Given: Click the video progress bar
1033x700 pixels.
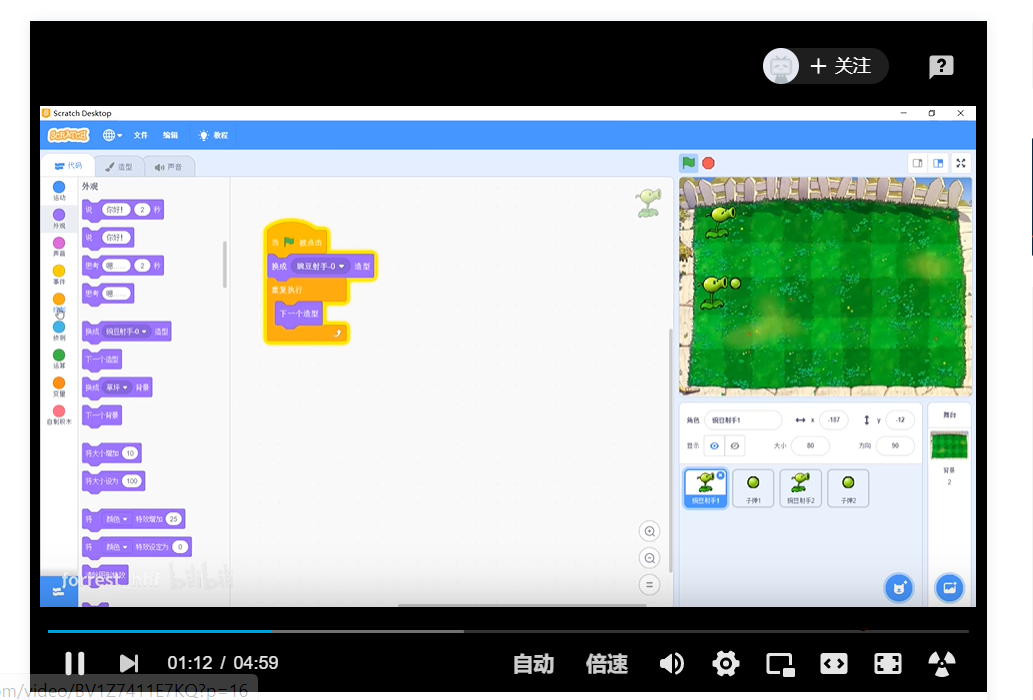Looking at the screenshot, I should pyautogui.click(x=508, y=631).
